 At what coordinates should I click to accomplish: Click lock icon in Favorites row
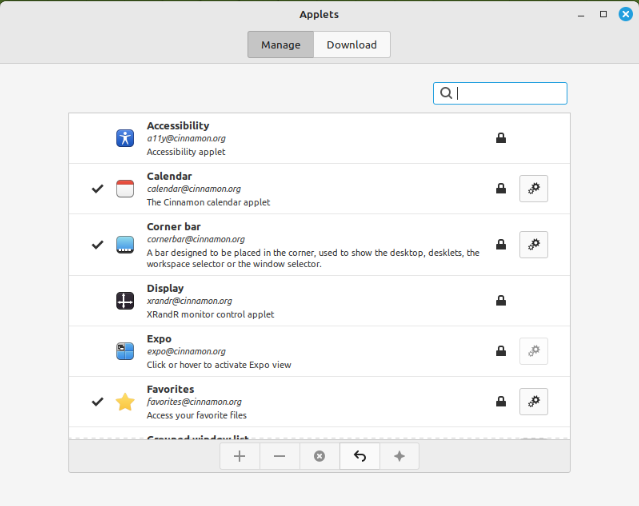[x=501, y=402]
